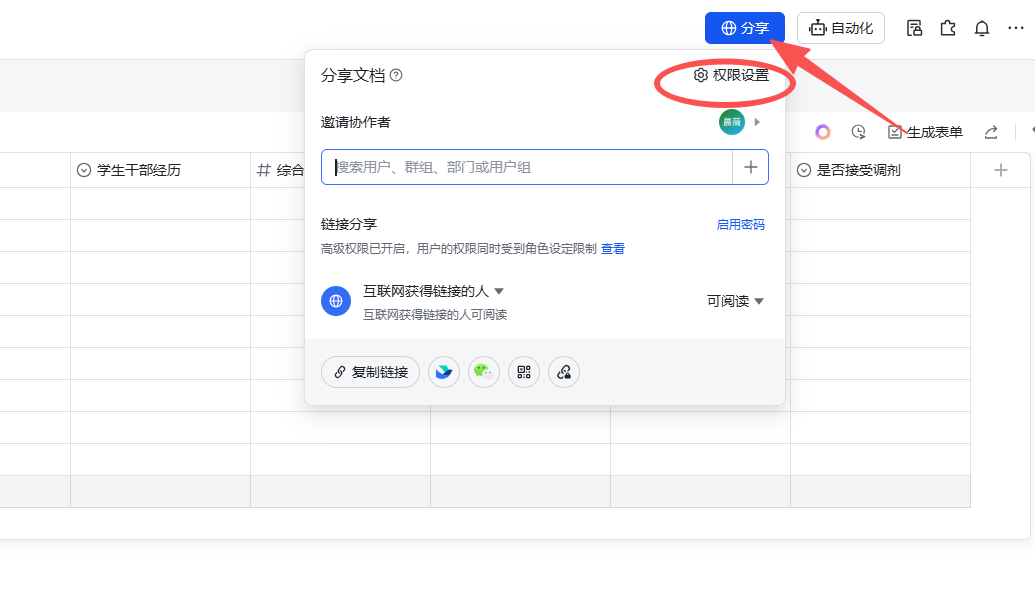The image size is (1035, 612).
Task: Focus the search collaborators input field
Action: click(x=527, y=167)
